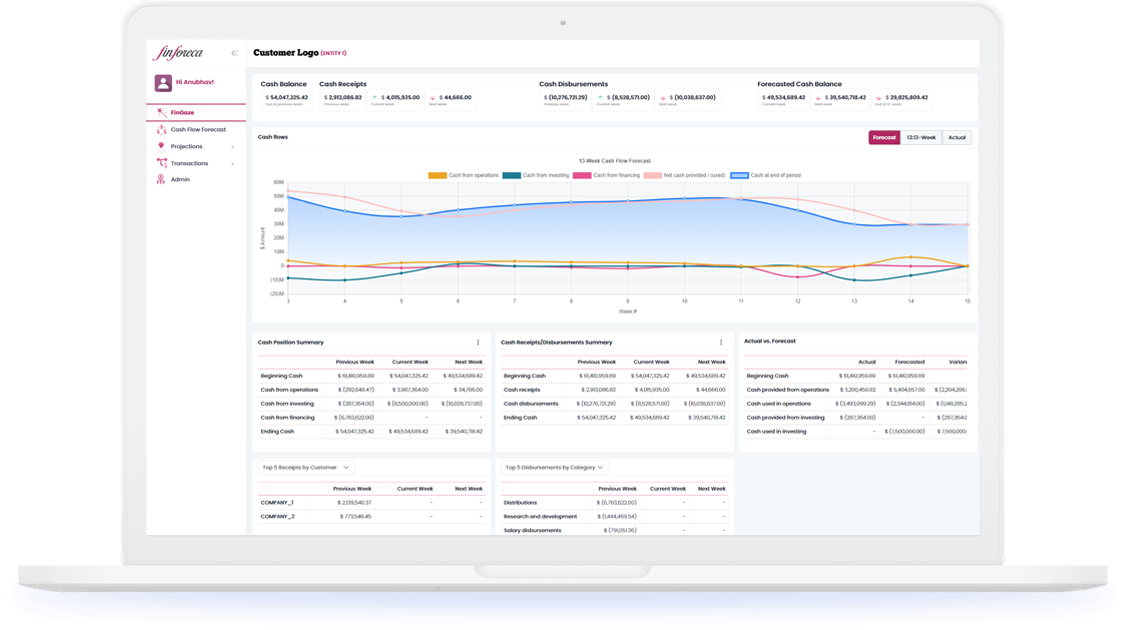Click Cash provided from operations row label
The width and height of the screenshot is (1126, 630).
click(x=788, y=390)
